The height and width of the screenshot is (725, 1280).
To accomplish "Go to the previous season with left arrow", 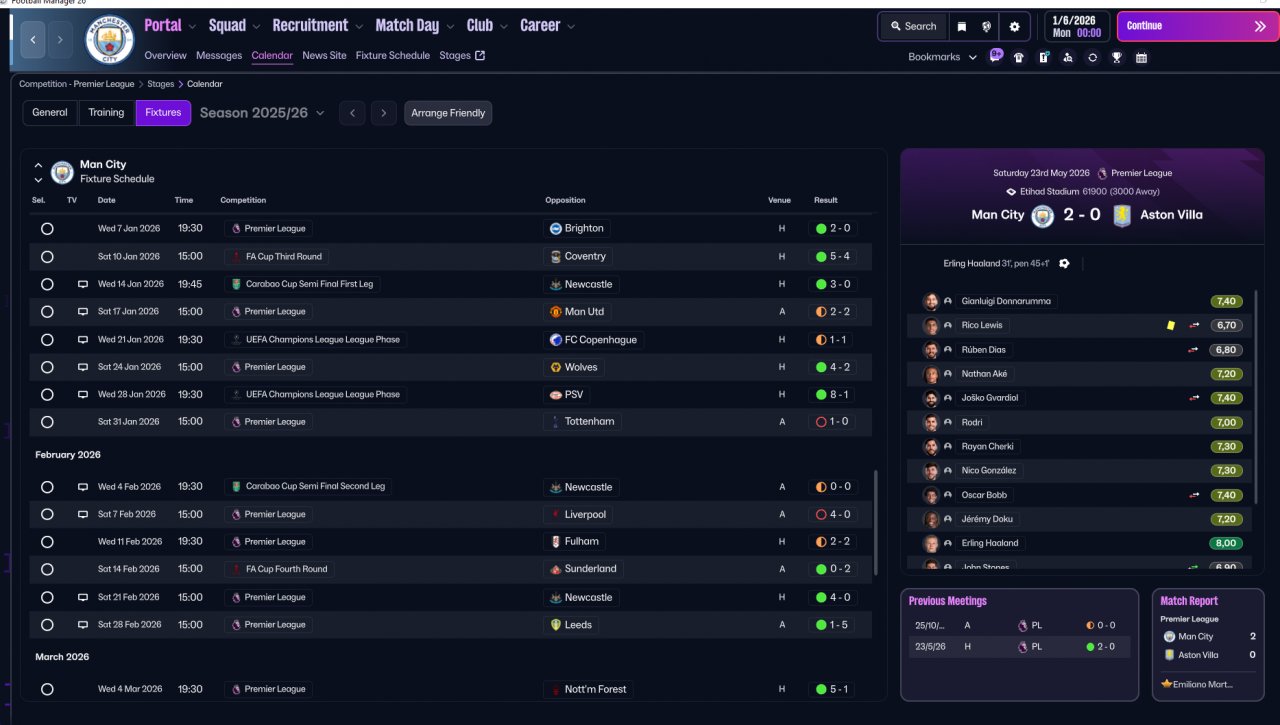I will (x=352, y=113).
